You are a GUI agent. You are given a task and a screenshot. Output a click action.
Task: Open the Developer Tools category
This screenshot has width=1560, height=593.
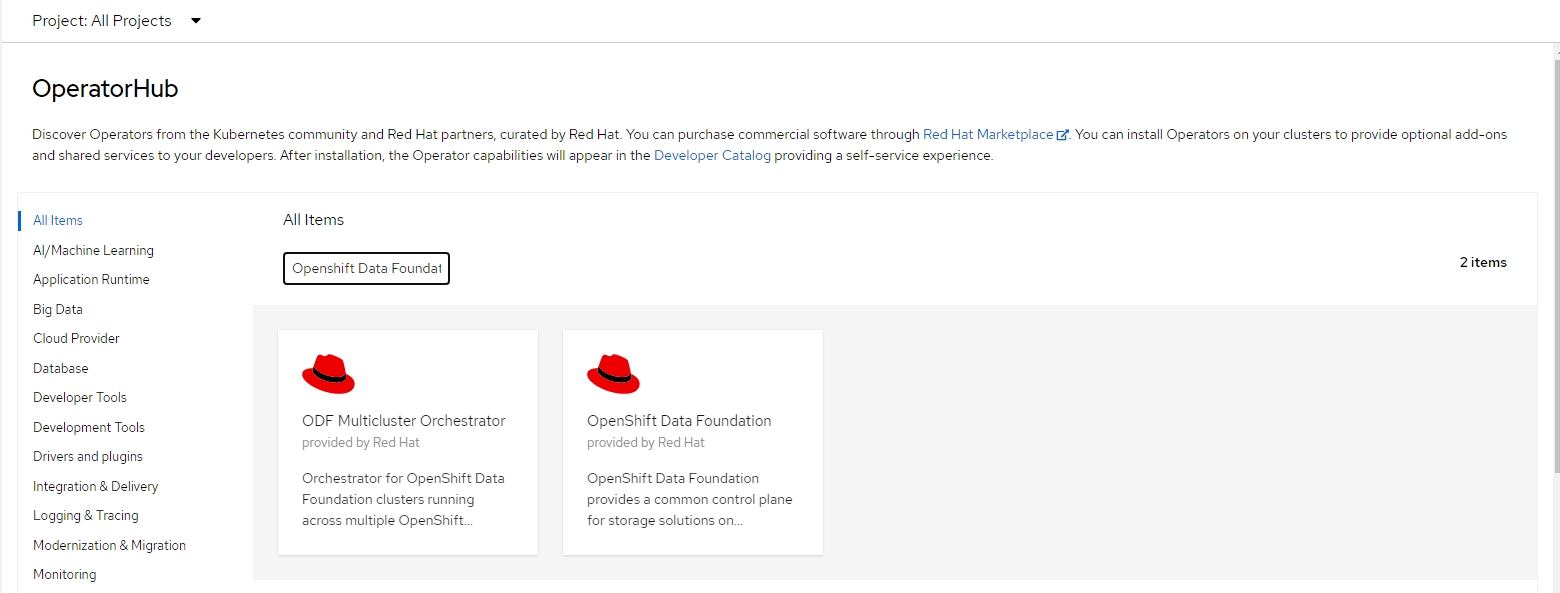80,398
